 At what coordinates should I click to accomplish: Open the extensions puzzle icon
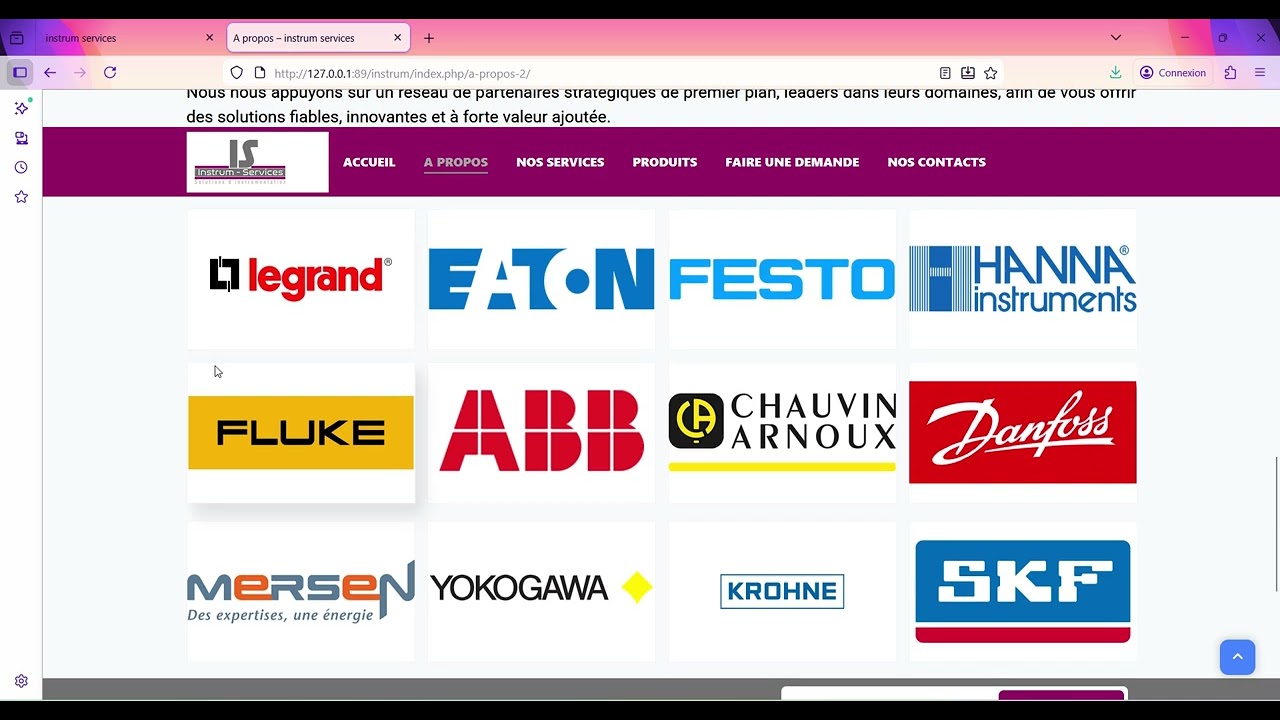coord(1230,73)
